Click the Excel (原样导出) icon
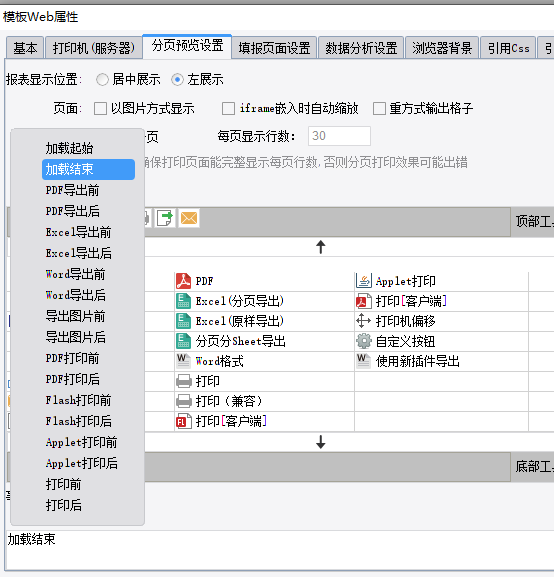 [x=183, y=321]
